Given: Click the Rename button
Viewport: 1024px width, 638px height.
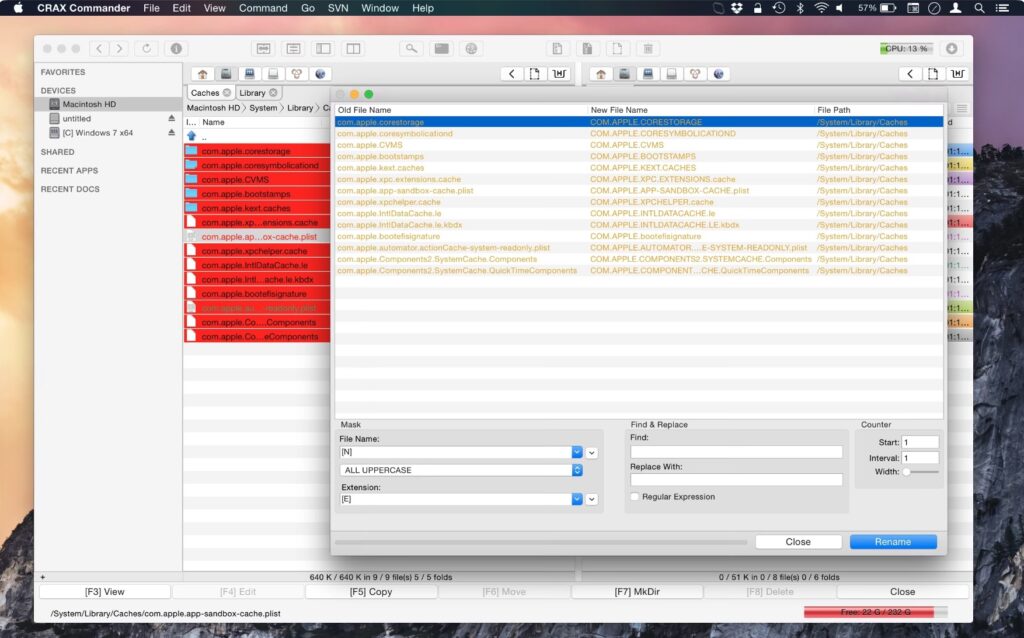Looking at the screenshot, I should [x=893, y=541].
